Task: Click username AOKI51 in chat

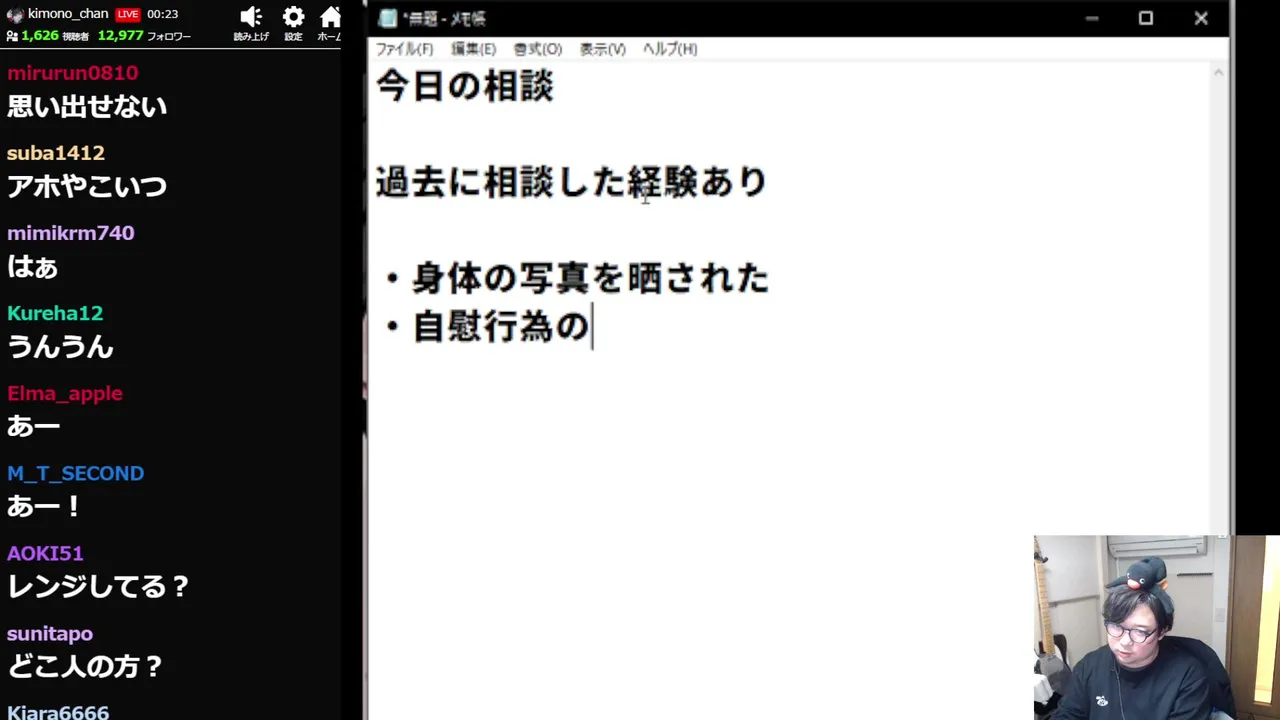Action: tap(45, 553)
